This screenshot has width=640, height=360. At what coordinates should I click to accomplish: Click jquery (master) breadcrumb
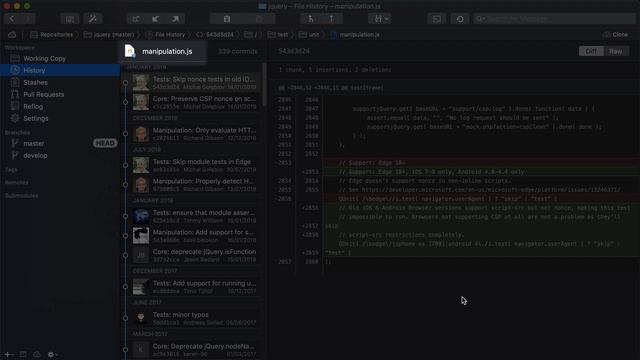(109, 35)
